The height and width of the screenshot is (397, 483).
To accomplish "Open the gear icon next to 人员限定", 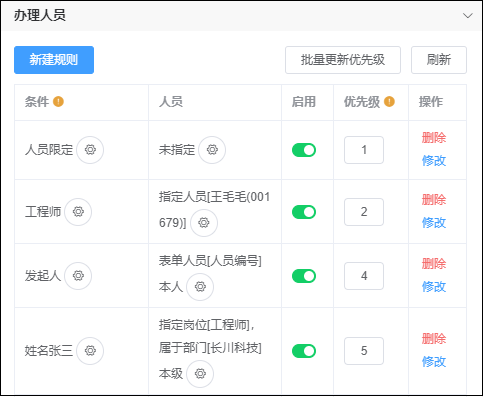I will point(90,150).
